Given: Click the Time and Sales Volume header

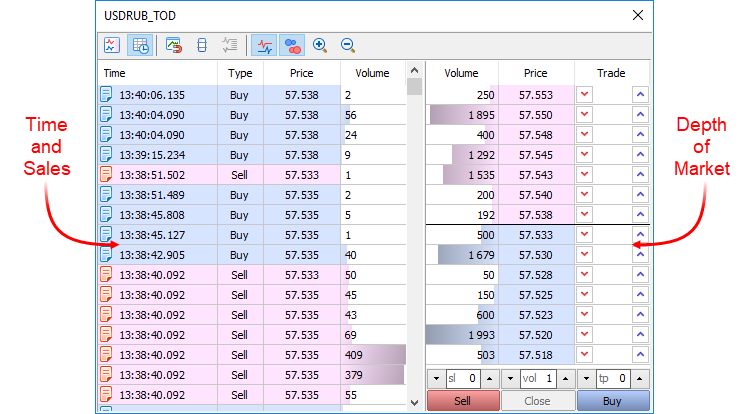Looking at the screenshot, I should pyautogui.click(x=372, y=73).
